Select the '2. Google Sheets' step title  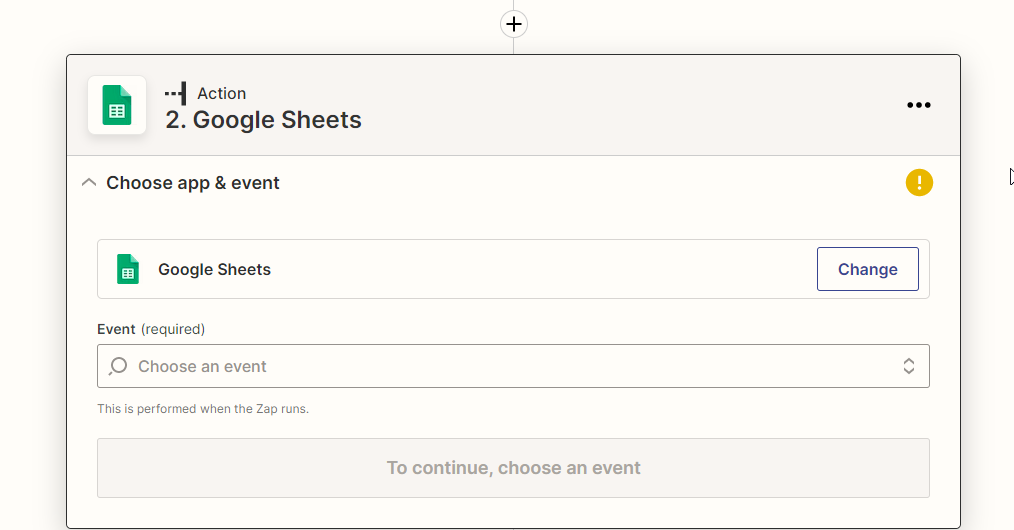click(263, 120)
